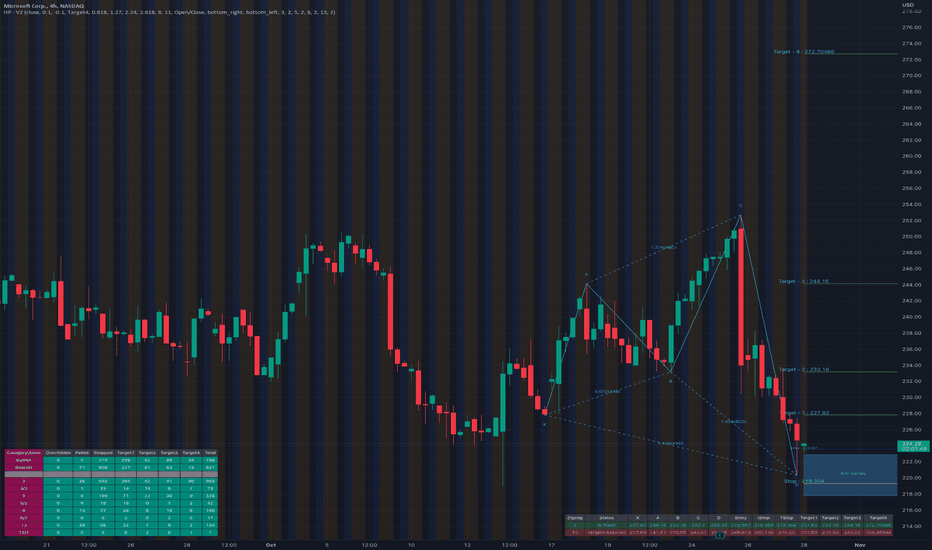Click the 'HP - V2' indicator legend line
932x550 pixels.
[169, 12]
